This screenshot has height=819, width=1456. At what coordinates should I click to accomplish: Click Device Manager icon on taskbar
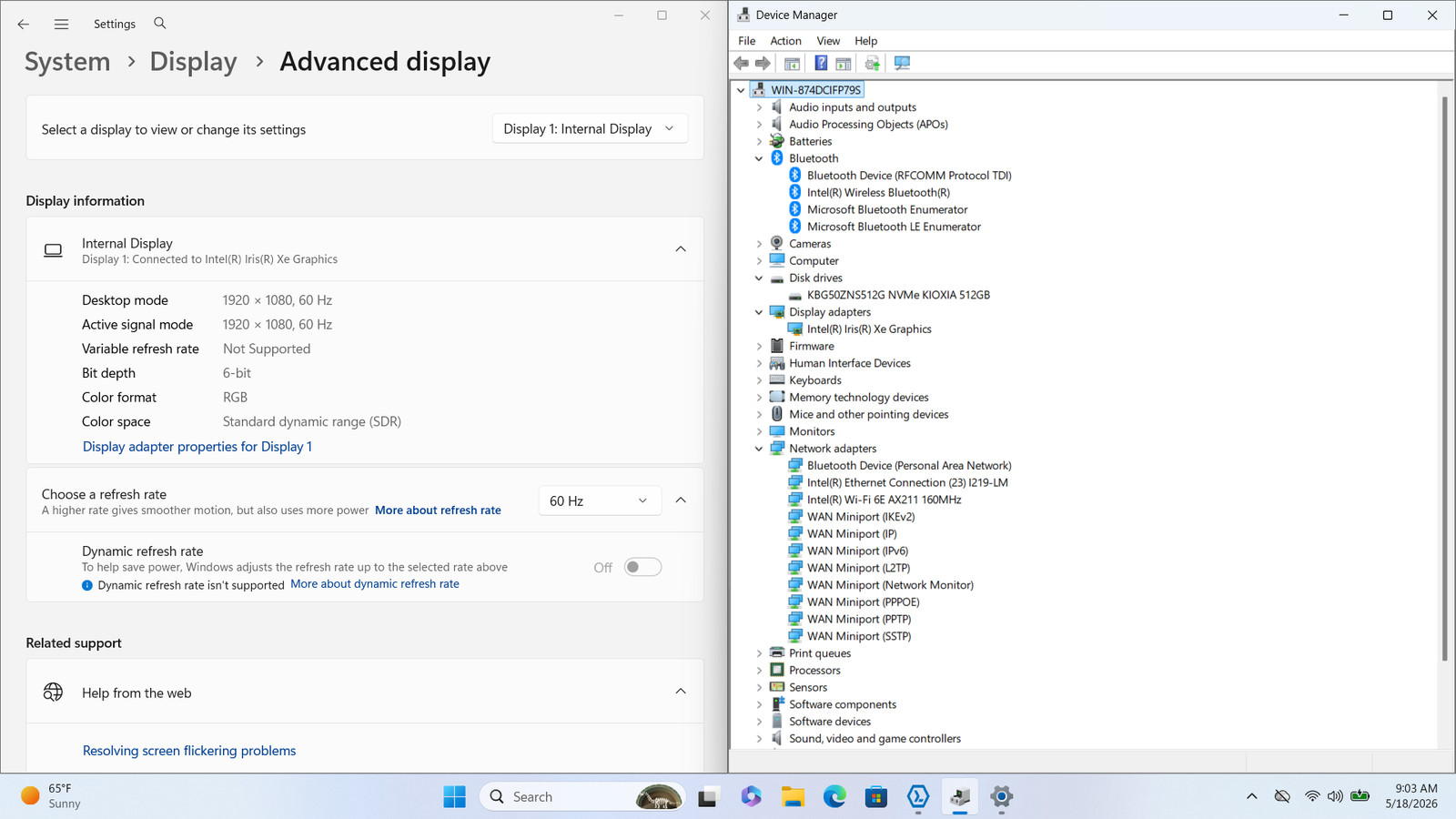[960, 797]
